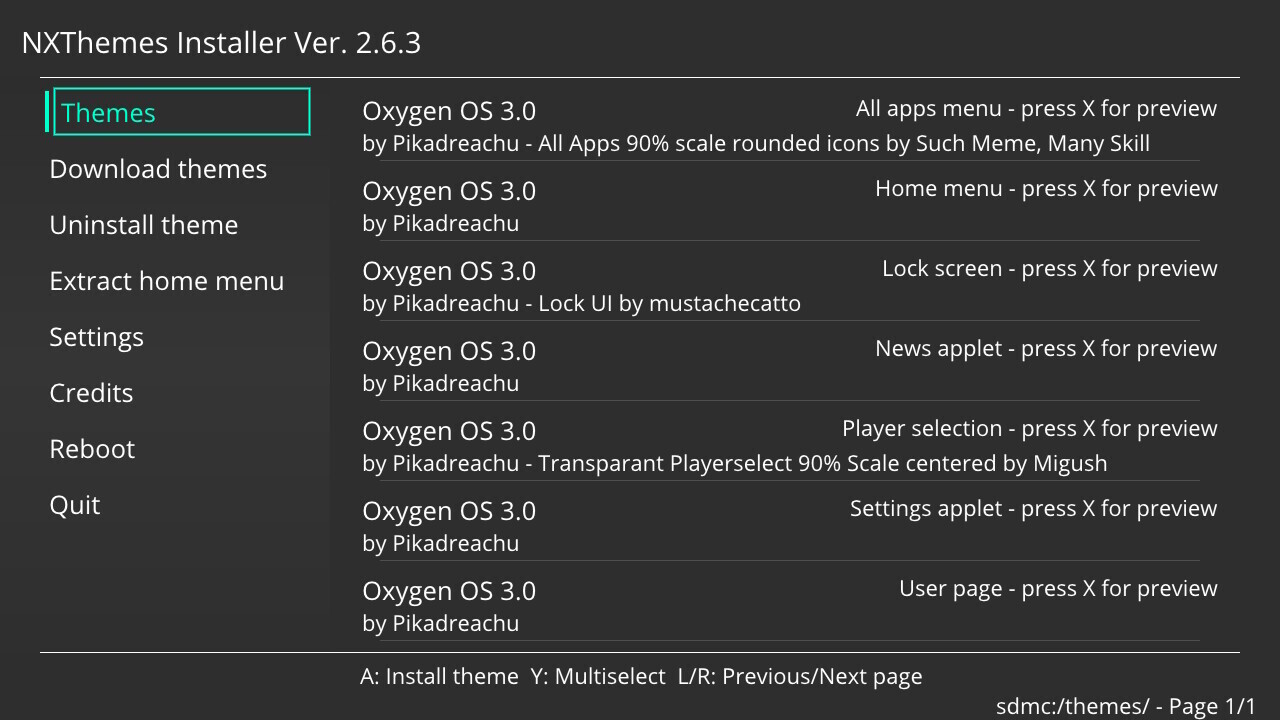The image size is (1280, 720).
Task: Open Download themes in the sidebar
Action: [158, 169]
